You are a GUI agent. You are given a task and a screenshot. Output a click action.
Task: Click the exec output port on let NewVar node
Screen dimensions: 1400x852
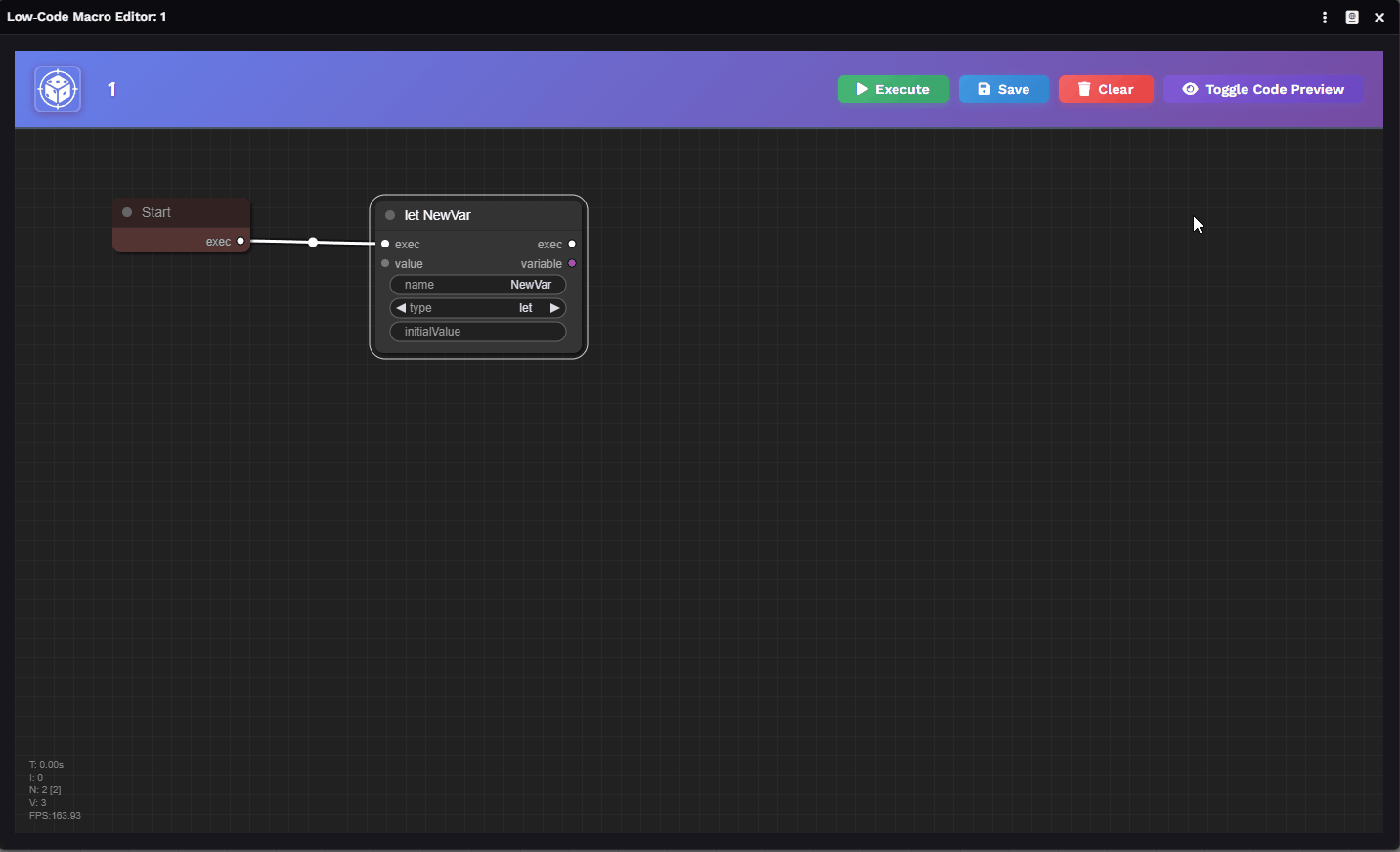[x=572, y=244]
